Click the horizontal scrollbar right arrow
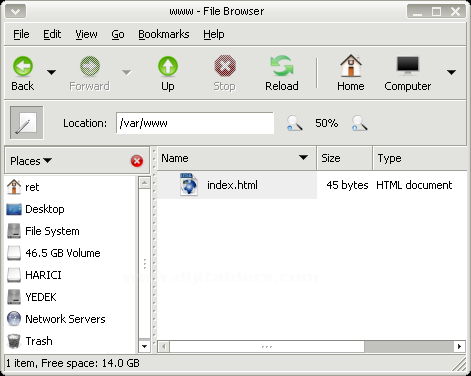471x376 pixels. tap(459, 346)
